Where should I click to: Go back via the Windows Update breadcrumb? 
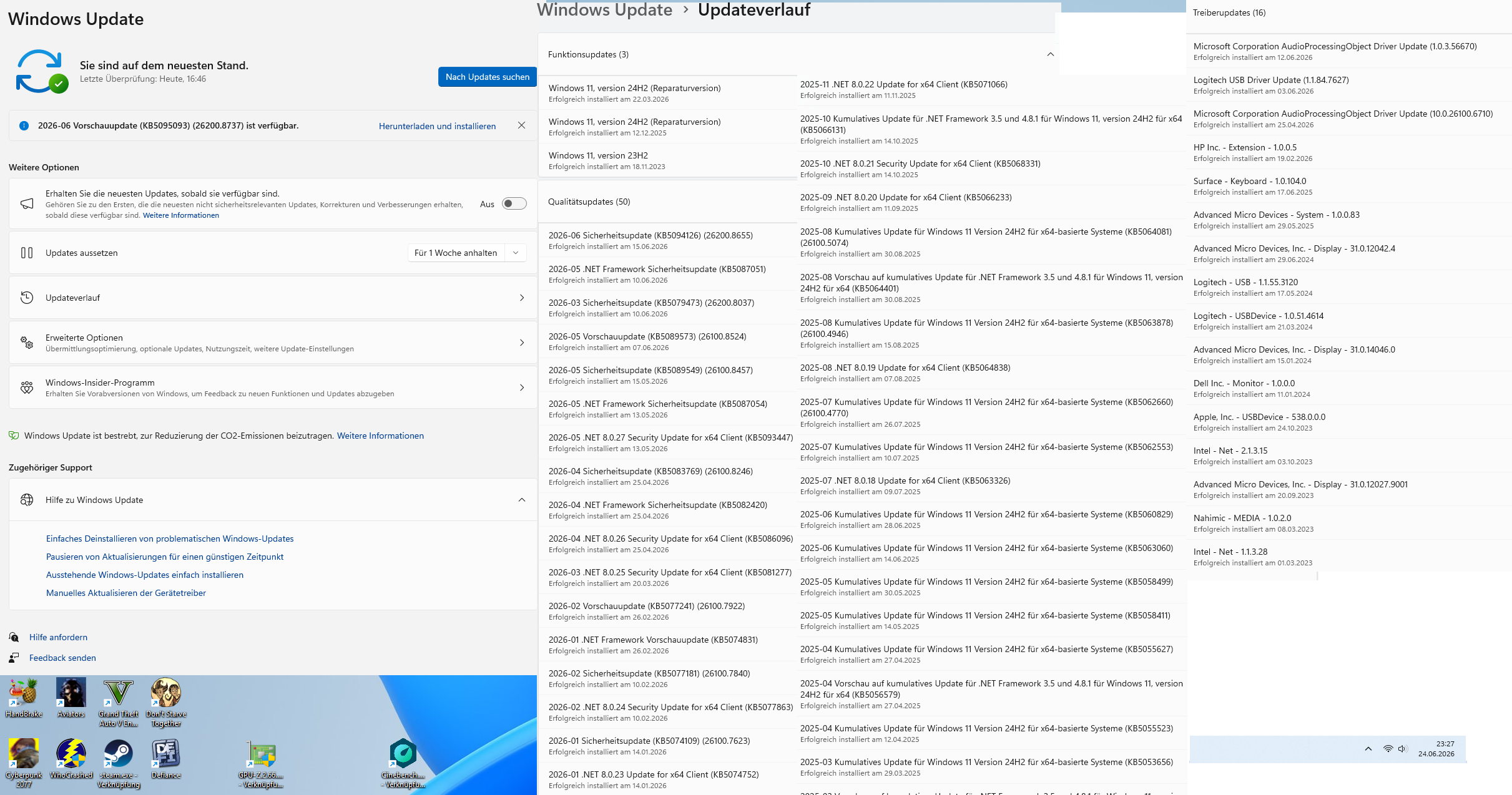604,9
